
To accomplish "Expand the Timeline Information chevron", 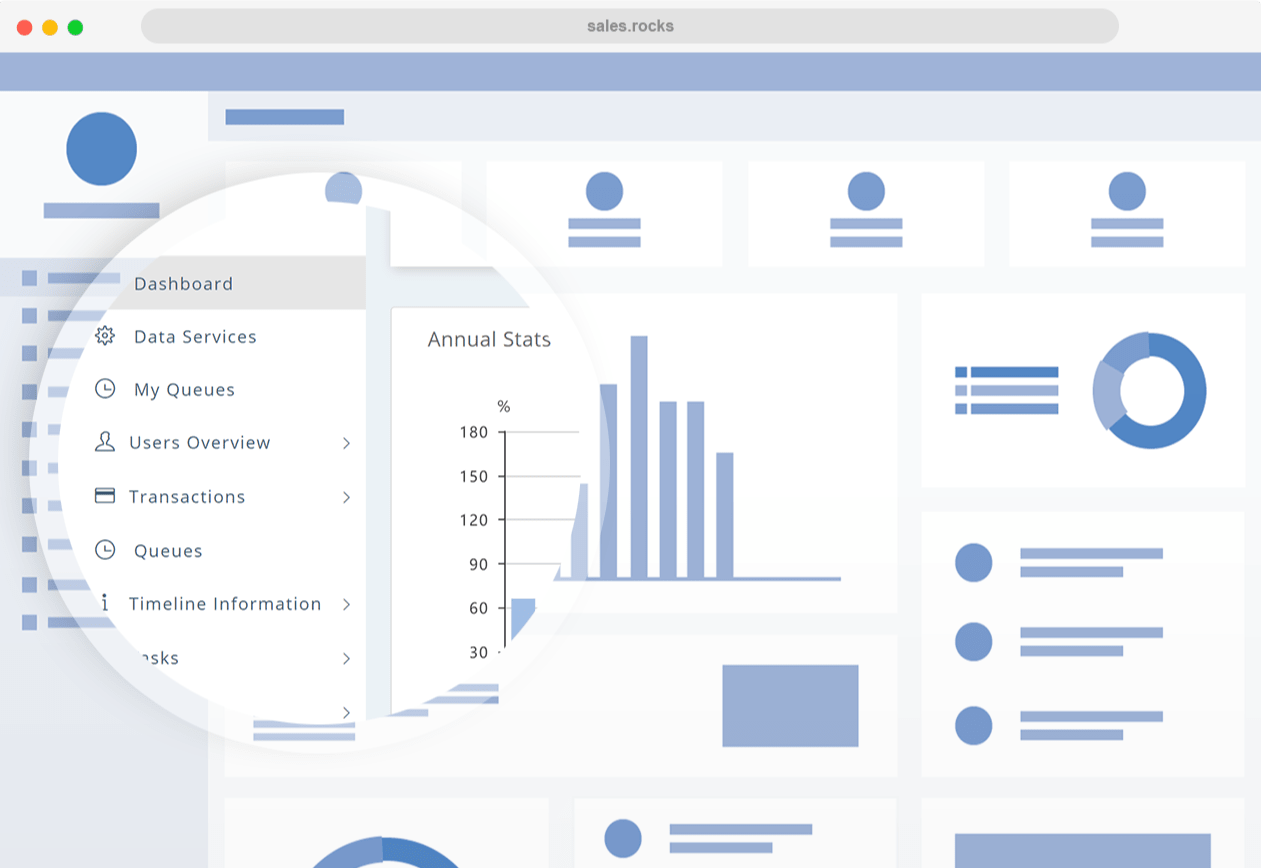I will point(346,604).
